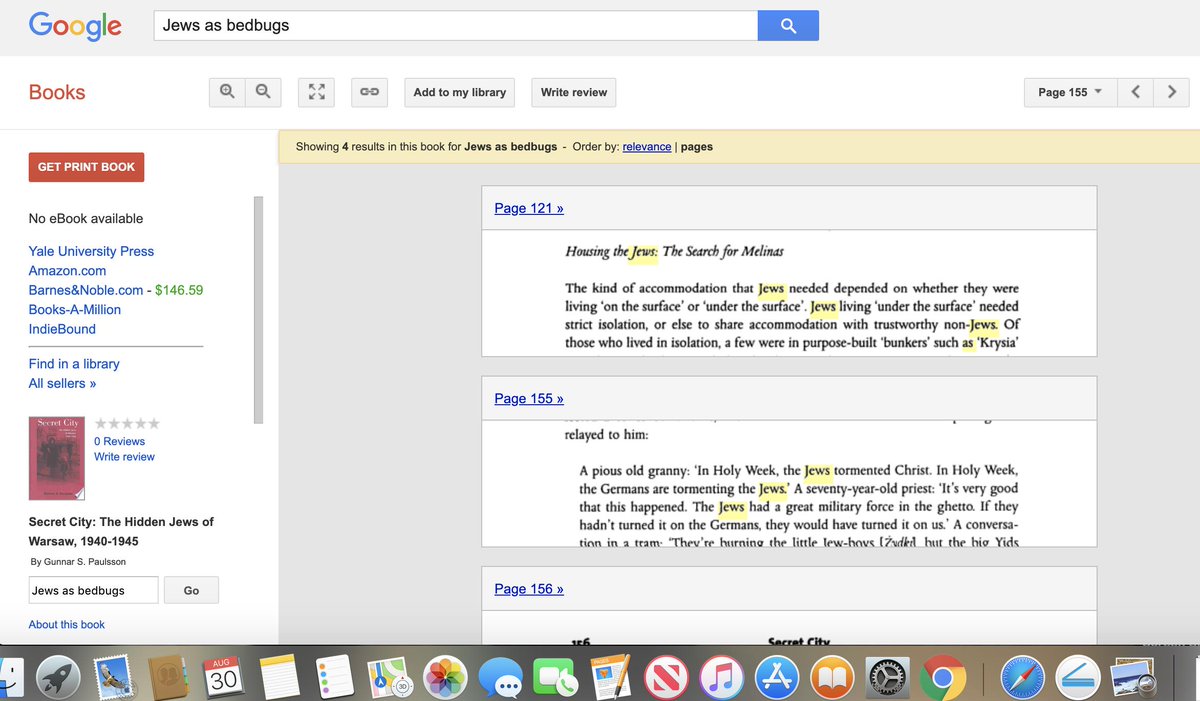The width and height of the screenshot is (1200, 701).
Task: Open Books-A-Million seller link
Action: tap(77, 310)
